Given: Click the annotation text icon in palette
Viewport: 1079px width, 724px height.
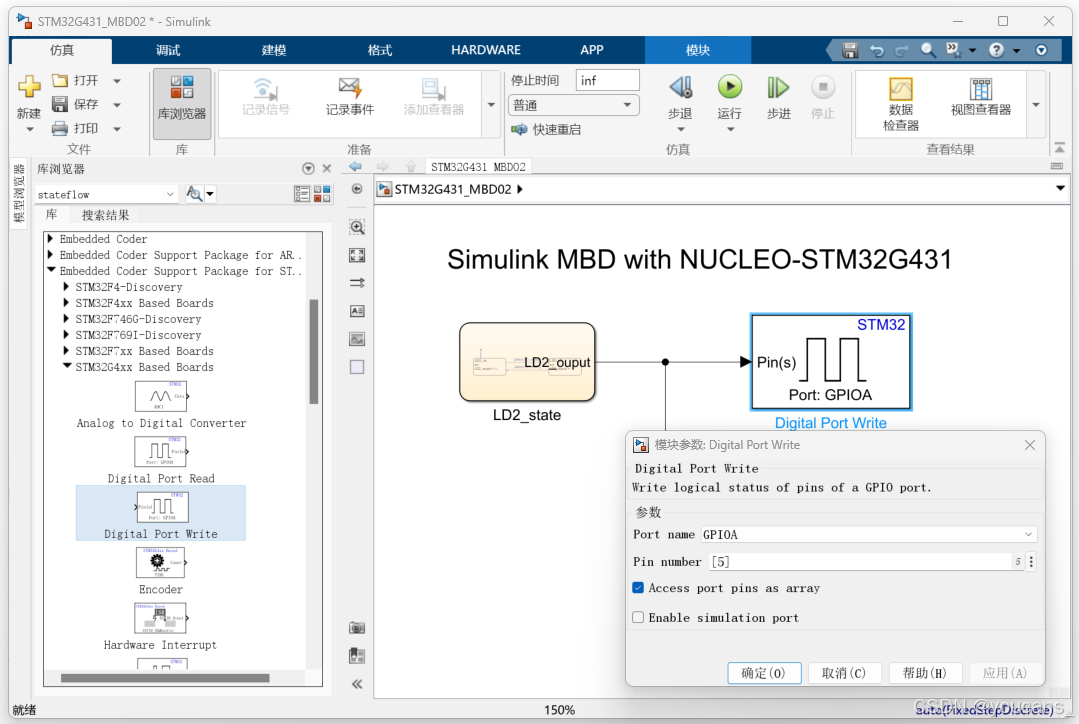Looking at the screenshot, I should (357, 311).
